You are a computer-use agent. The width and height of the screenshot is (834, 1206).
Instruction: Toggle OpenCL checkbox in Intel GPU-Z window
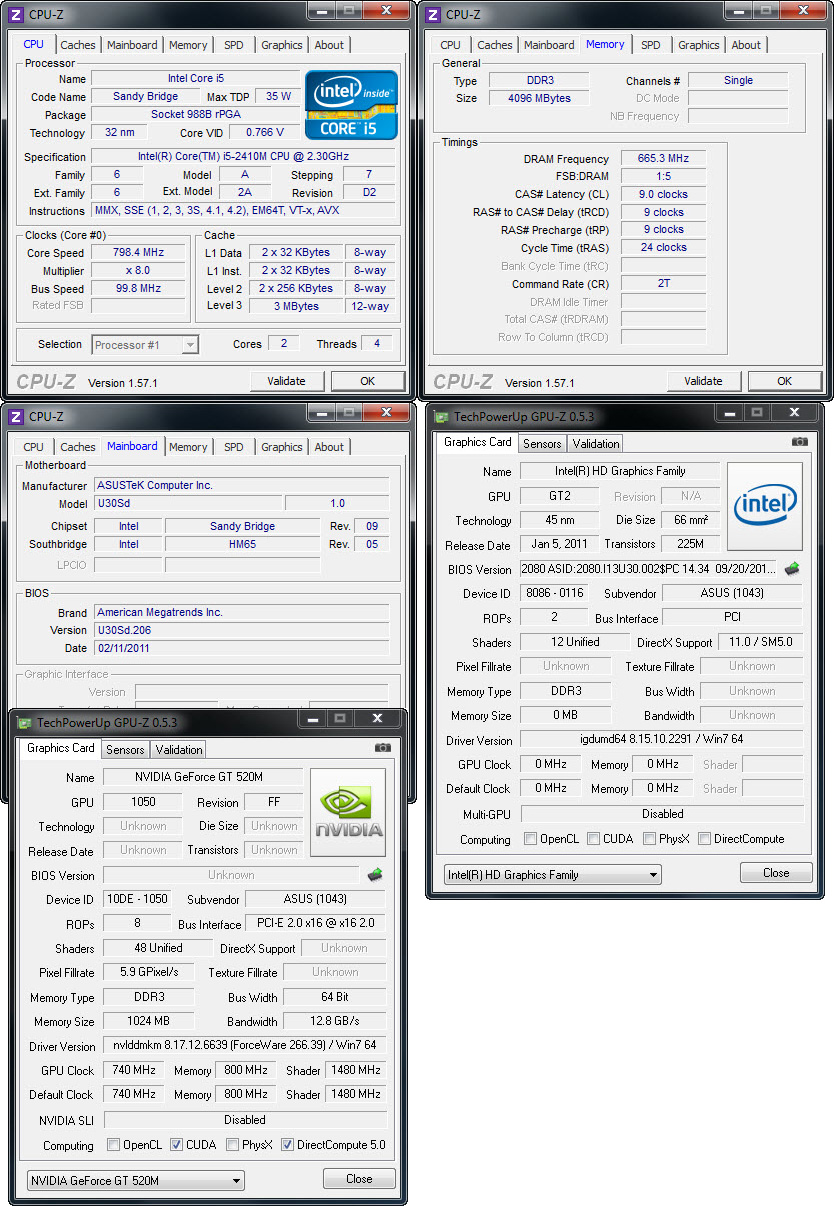click(531, 839)
